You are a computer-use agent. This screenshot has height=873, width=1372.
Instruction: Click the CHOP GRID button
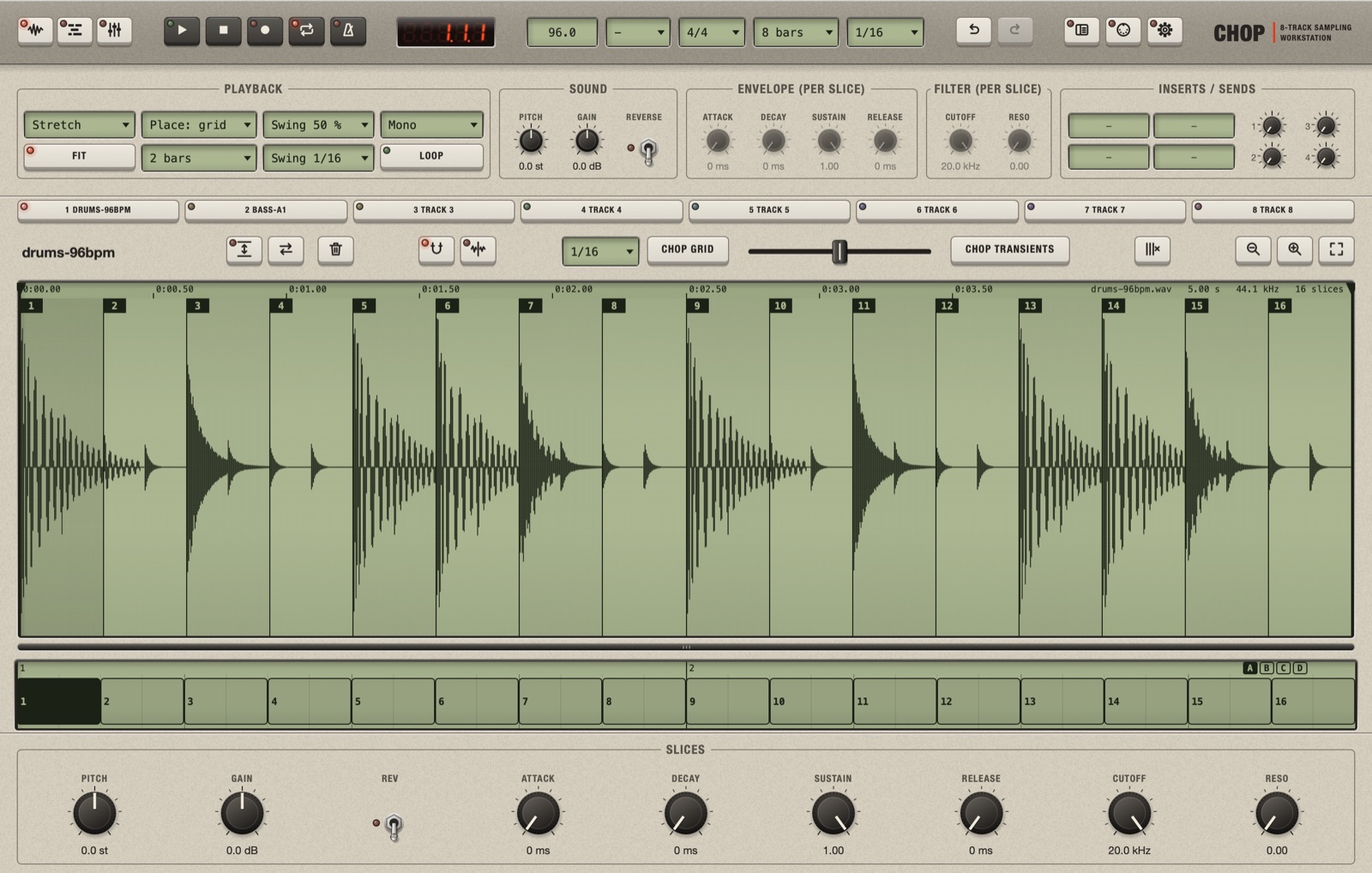688,250
